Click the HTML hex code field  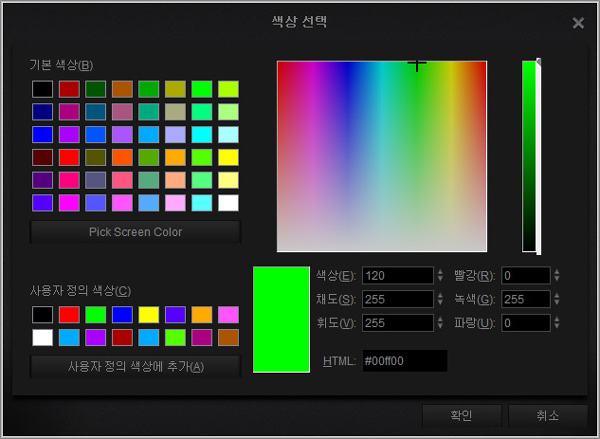pyautogui.click(x=405, y=361)
